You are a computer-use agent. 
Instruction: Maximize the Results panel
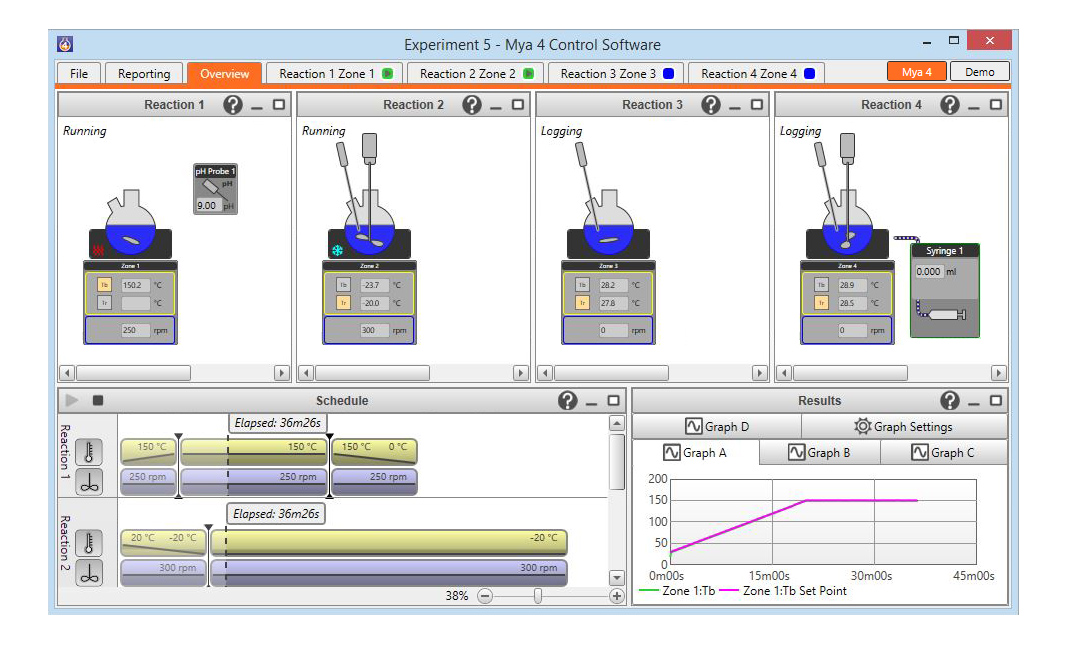[996, 401]
